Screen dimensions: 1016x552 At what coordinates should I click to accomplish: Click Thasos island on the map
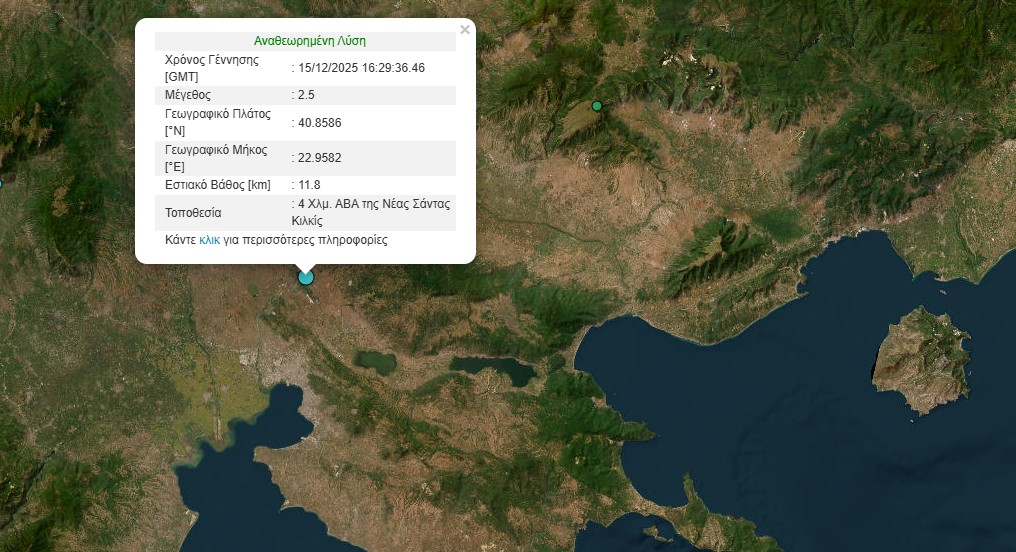[921, 360]
